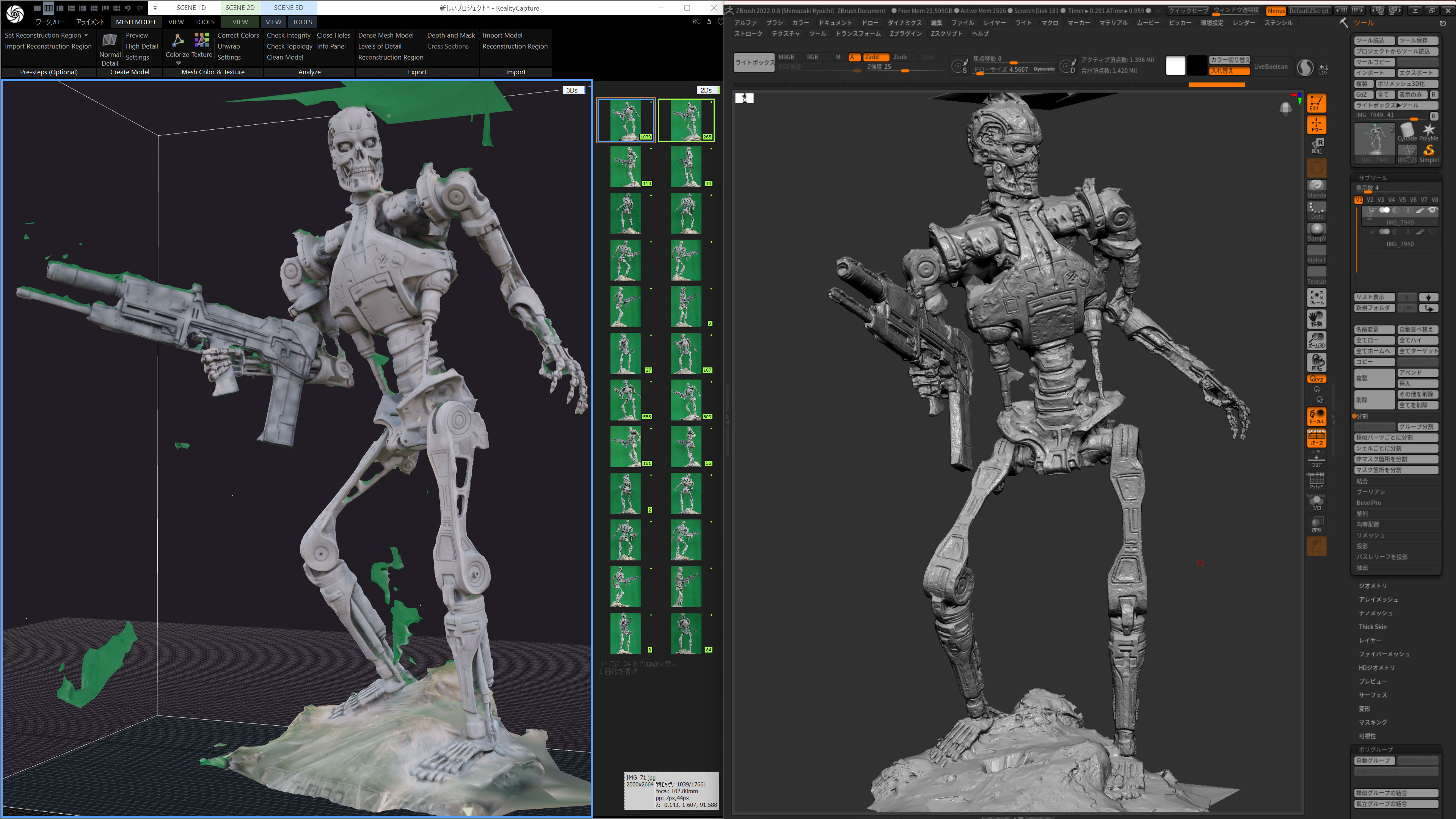The width and height of the screenshot is (1456, 819).
Task: Toggle PolyF wireframe display
Action: click(x=1316, y=482)
